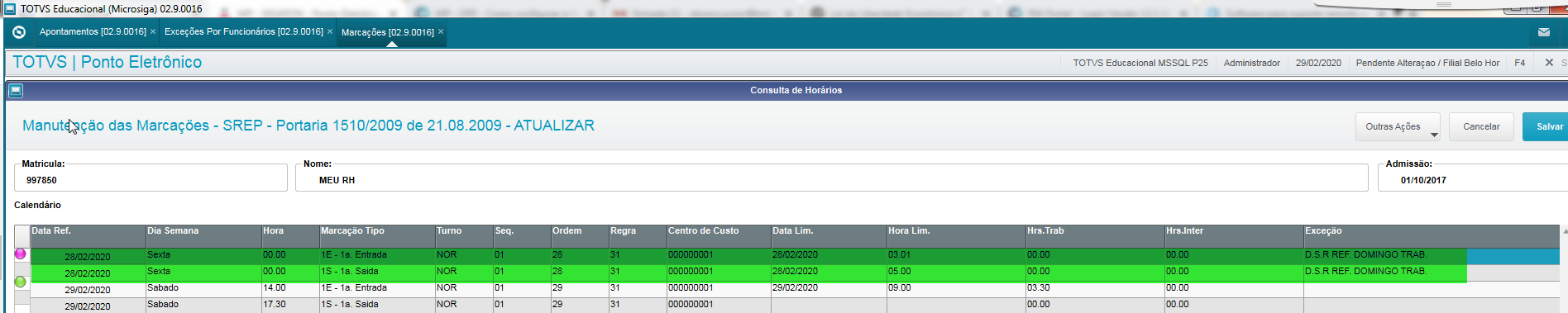Select the 1S - 1a. Saida cell for Sexta
This screenshot has width=1568, height=313.
(377, 272)
